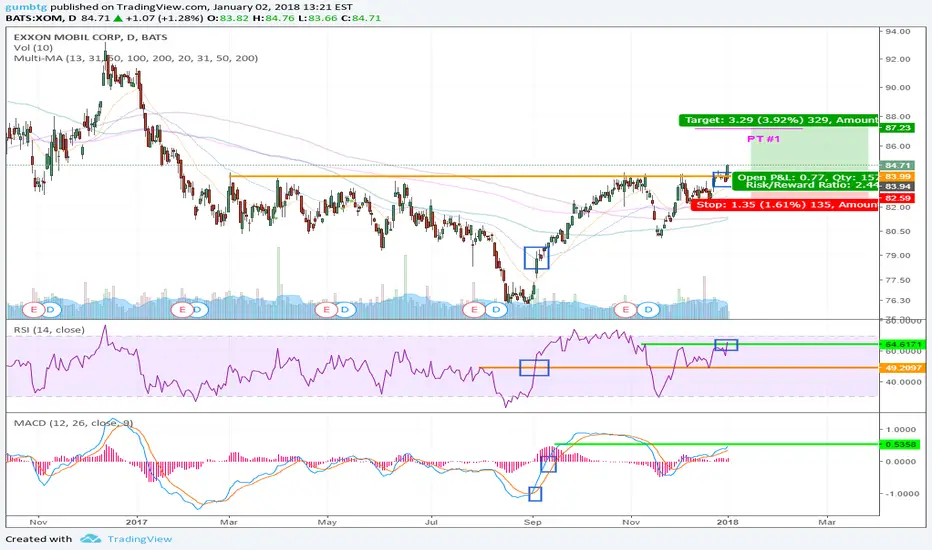932x550 pixels.
Task: Click the 0.0000 MACD axis label
Action: [x=901, y=461]
